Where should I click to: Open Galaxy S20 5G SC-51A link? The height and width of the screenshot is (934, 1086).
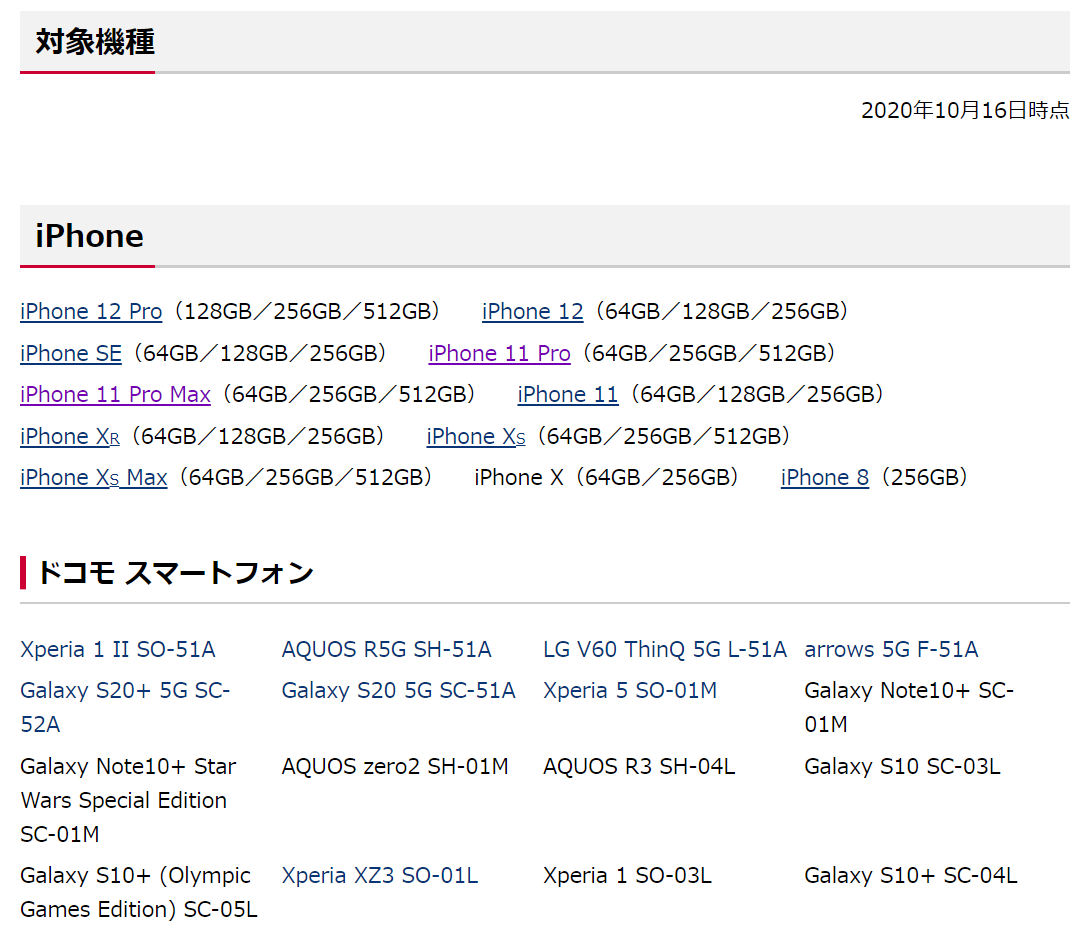coord(399,690)
